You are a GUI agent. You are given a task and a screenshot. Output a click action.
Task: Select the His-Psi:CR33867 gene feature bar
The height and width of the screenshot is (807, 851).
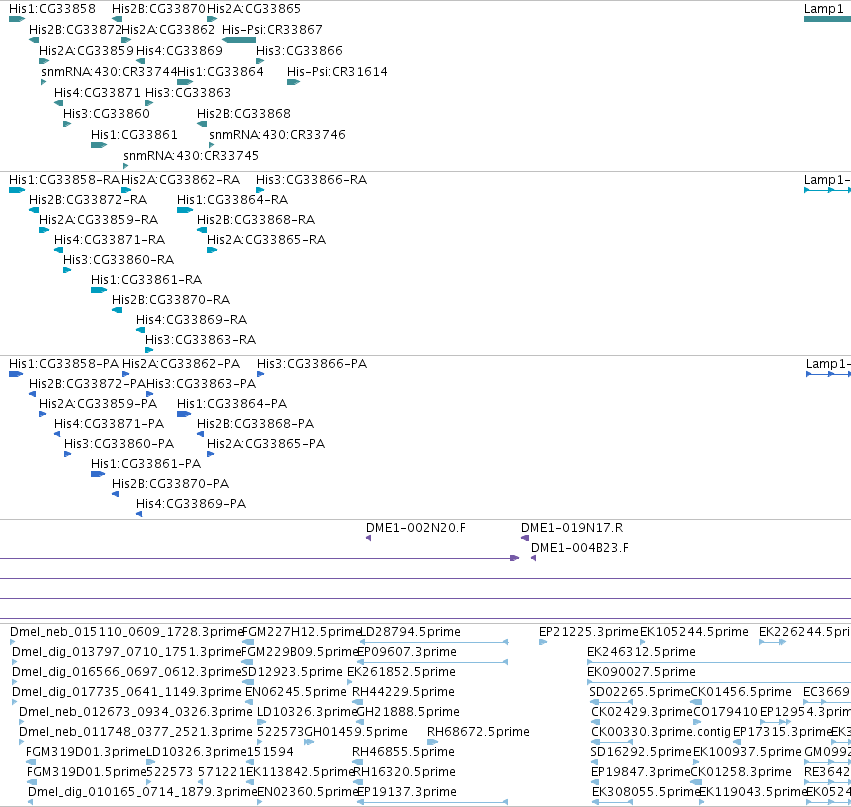tap(239, 40)
